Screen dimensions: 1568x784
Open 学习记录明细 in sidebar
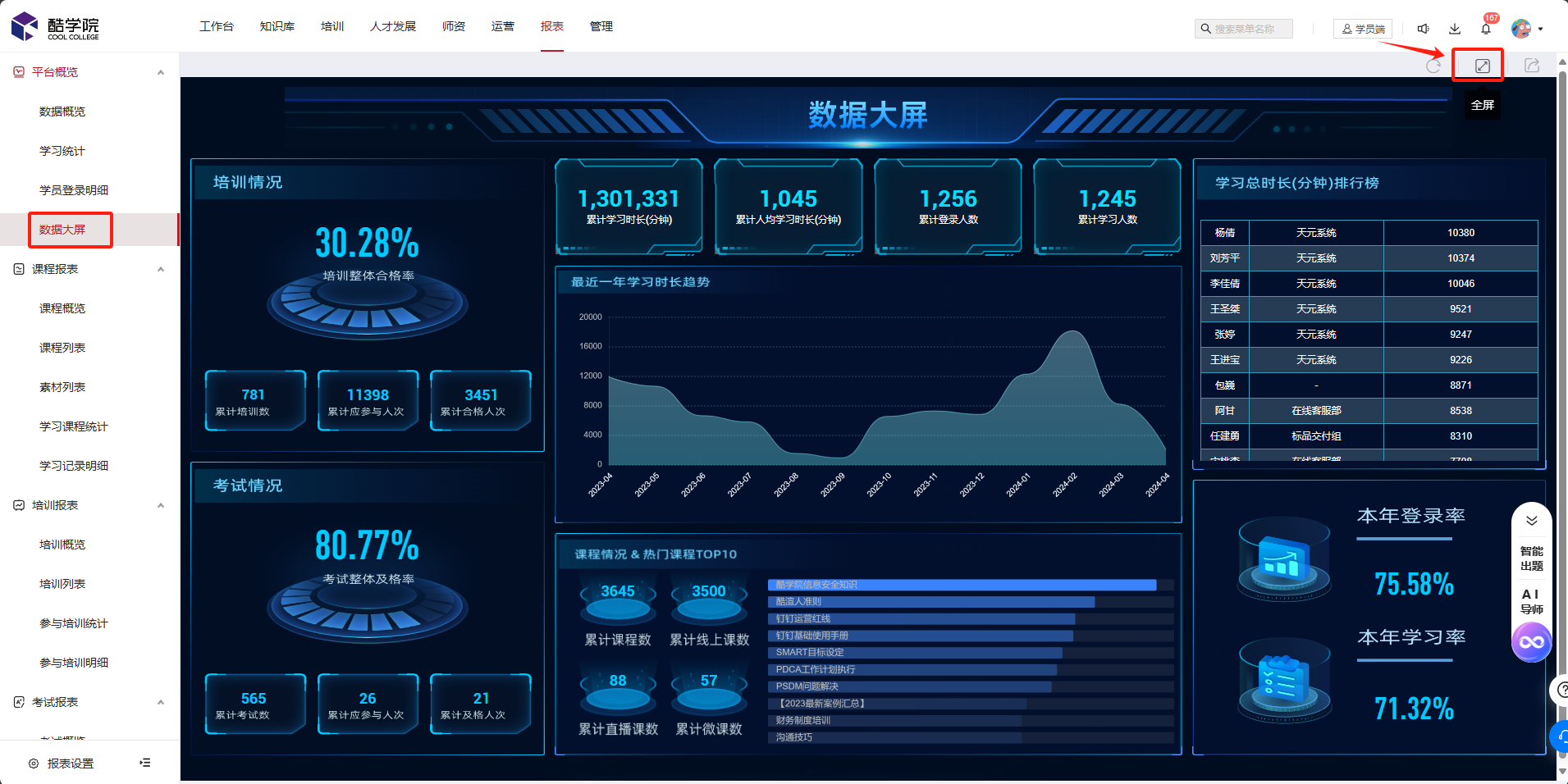(74, 466)
